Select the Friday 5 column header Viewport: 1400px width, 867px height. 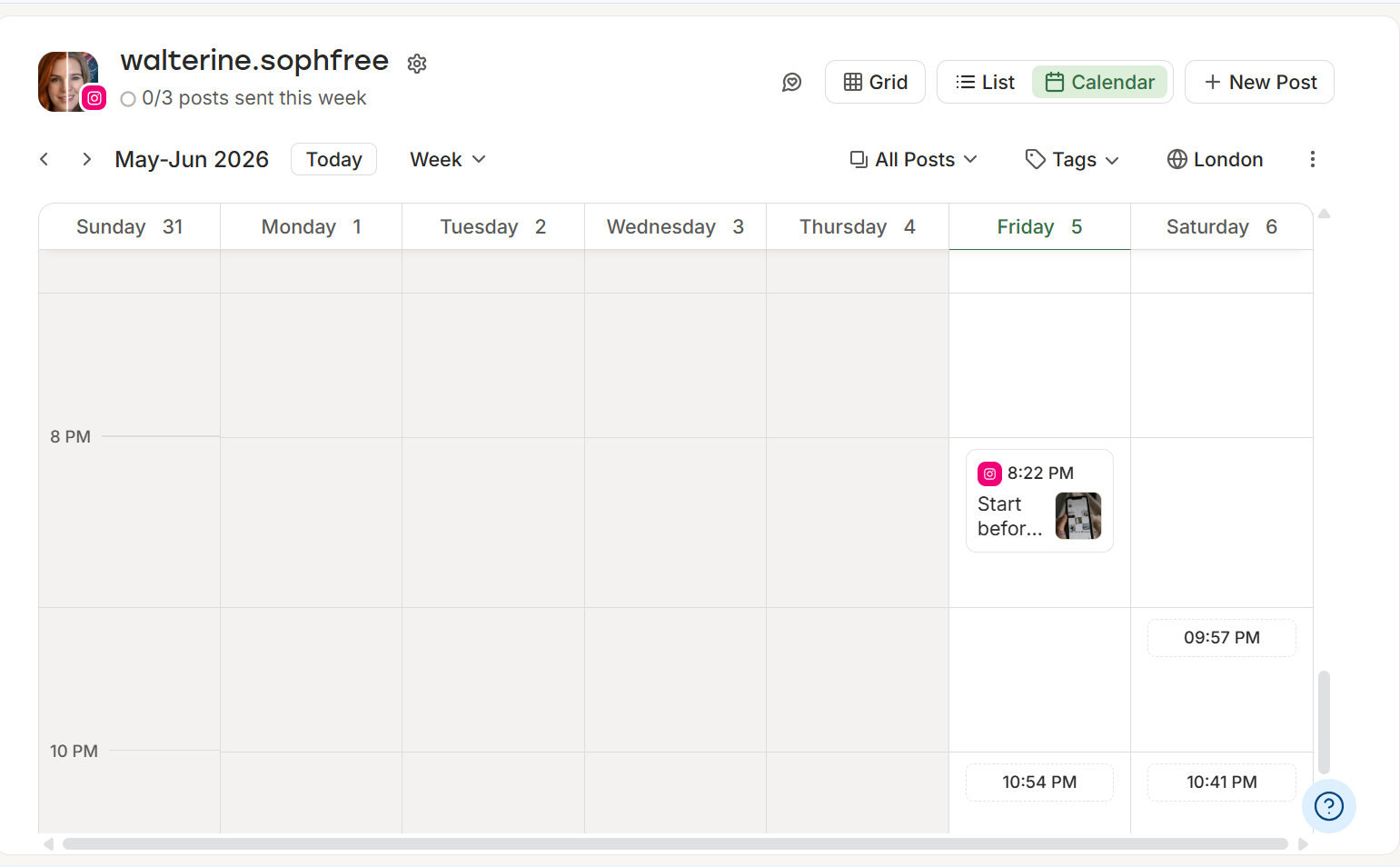(1040, 226)
